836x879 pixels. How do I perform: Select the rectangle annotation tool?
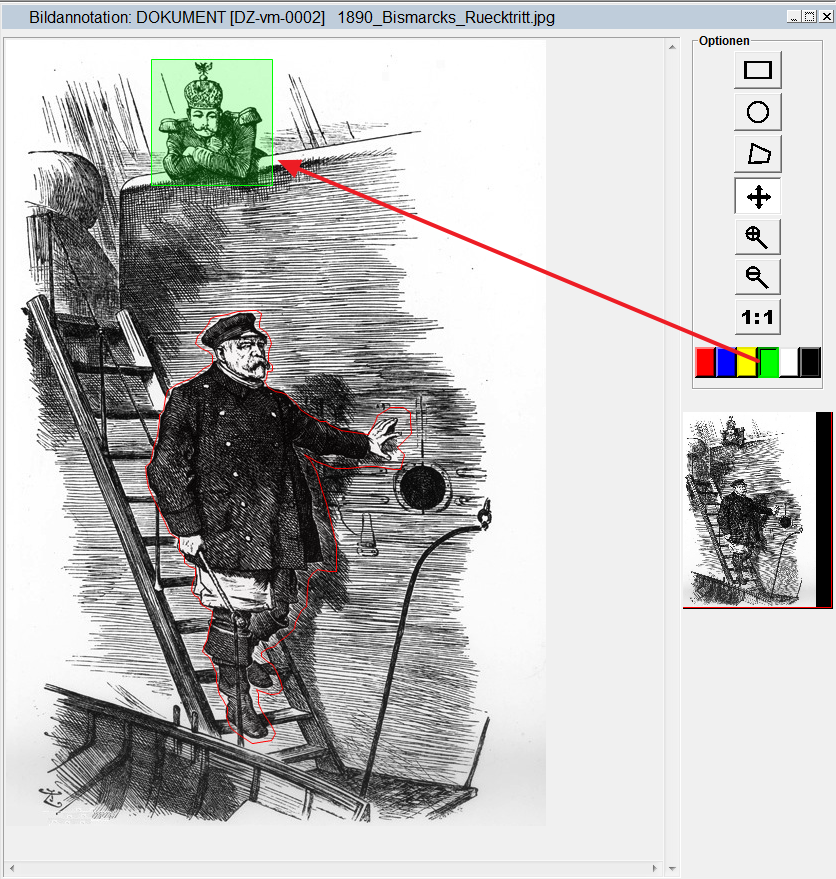point(757,70)
